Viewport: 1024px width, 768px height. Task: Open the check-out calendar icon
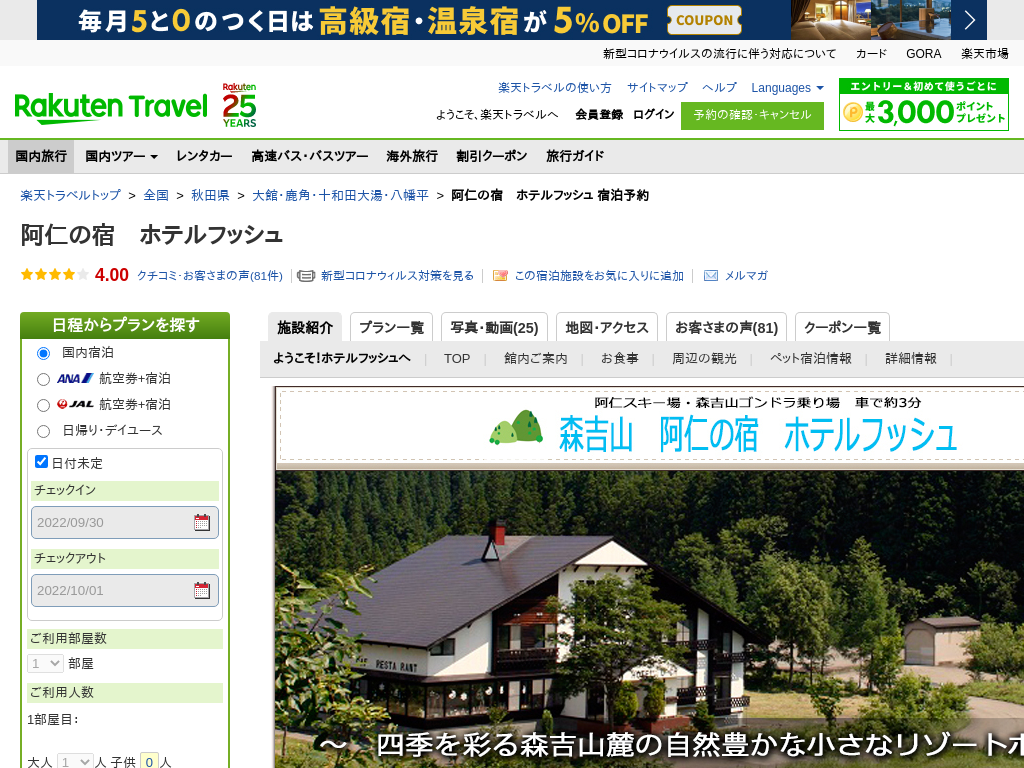pos(202,590)
